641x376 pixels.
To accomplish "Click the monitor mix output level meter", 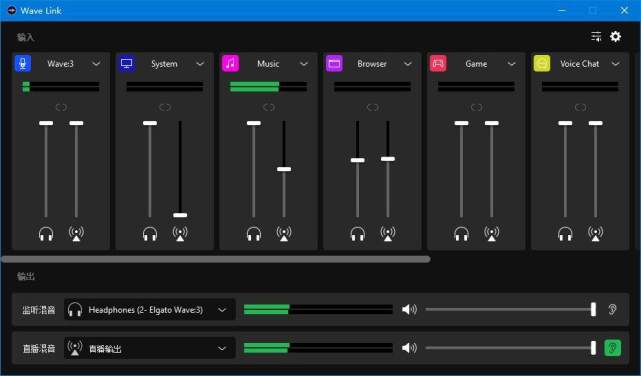I will (318, 310).
